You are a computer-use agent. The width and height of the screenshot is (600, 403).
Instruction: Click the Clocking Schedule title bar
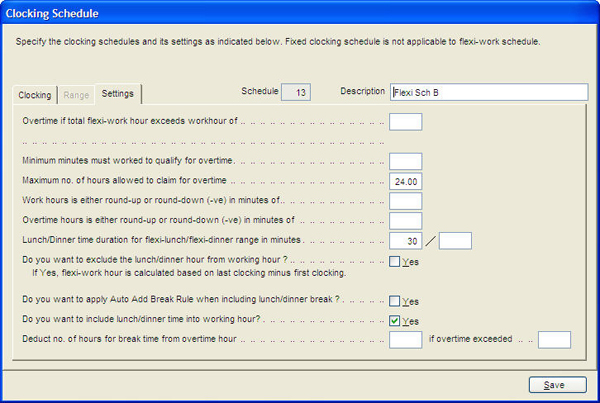coord(300,13)
